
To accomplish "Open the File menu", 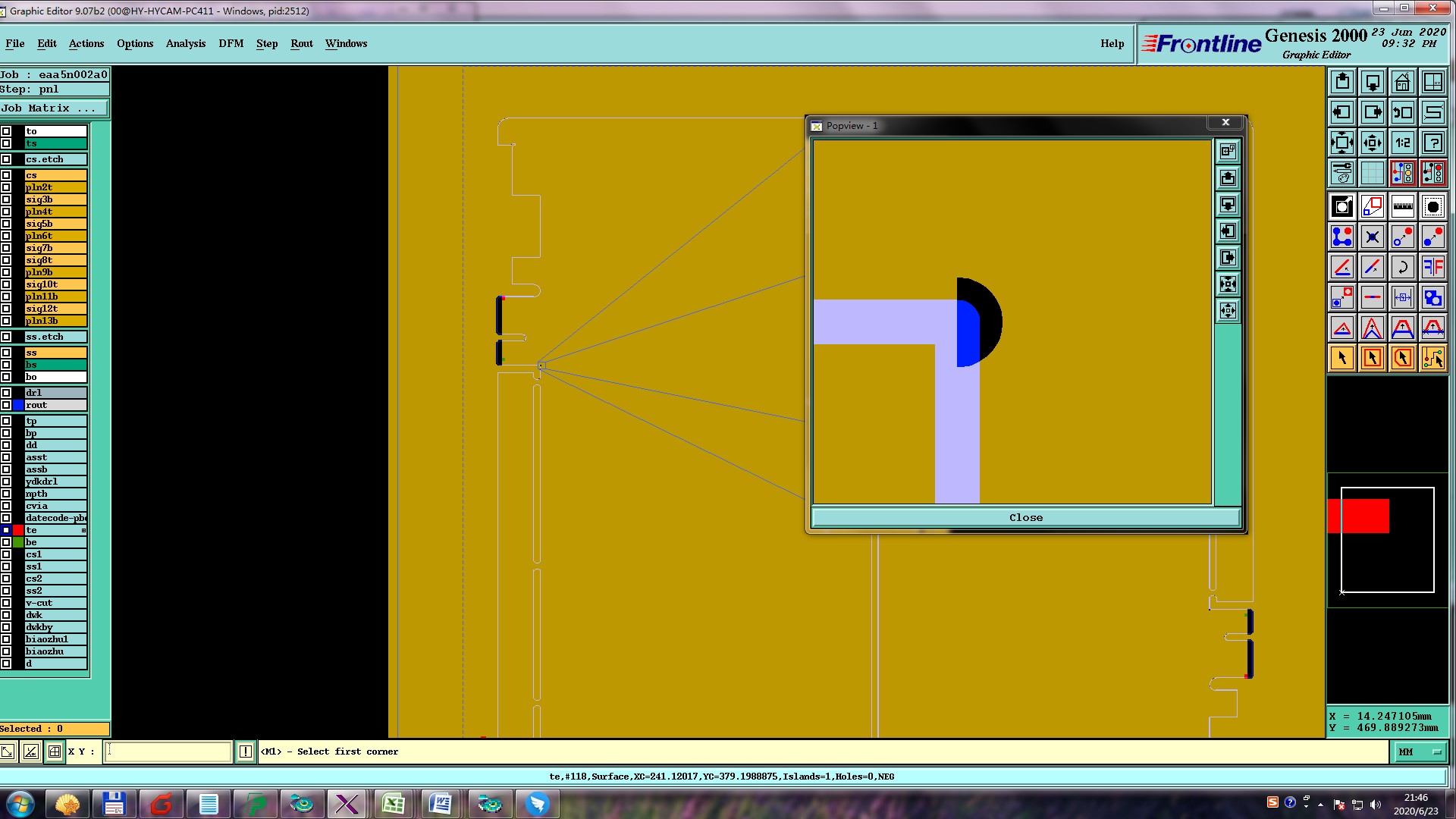I will 14,43.
